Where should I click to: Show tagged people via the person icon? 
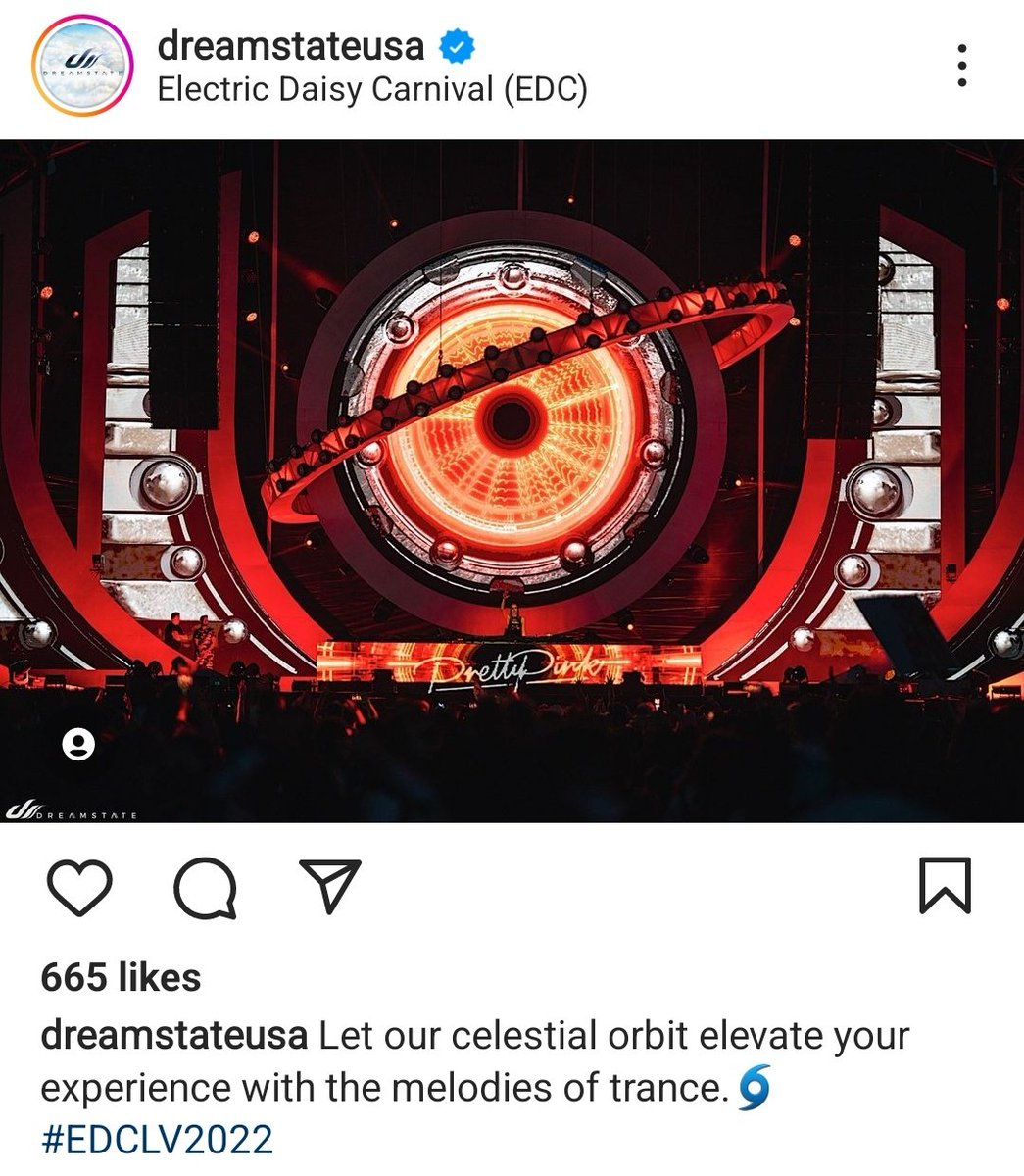click(78, 745)
